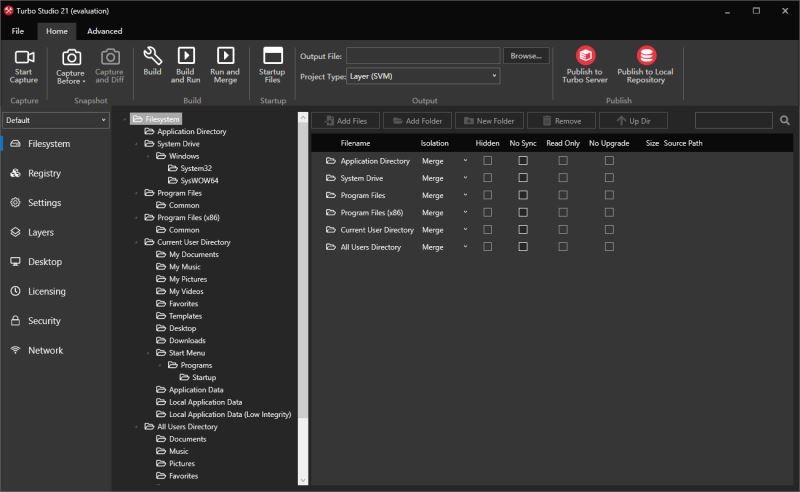Switch to the Advanced ribbon tab
This screenshot has height=492, width=800.
click(x=104, y=31)
